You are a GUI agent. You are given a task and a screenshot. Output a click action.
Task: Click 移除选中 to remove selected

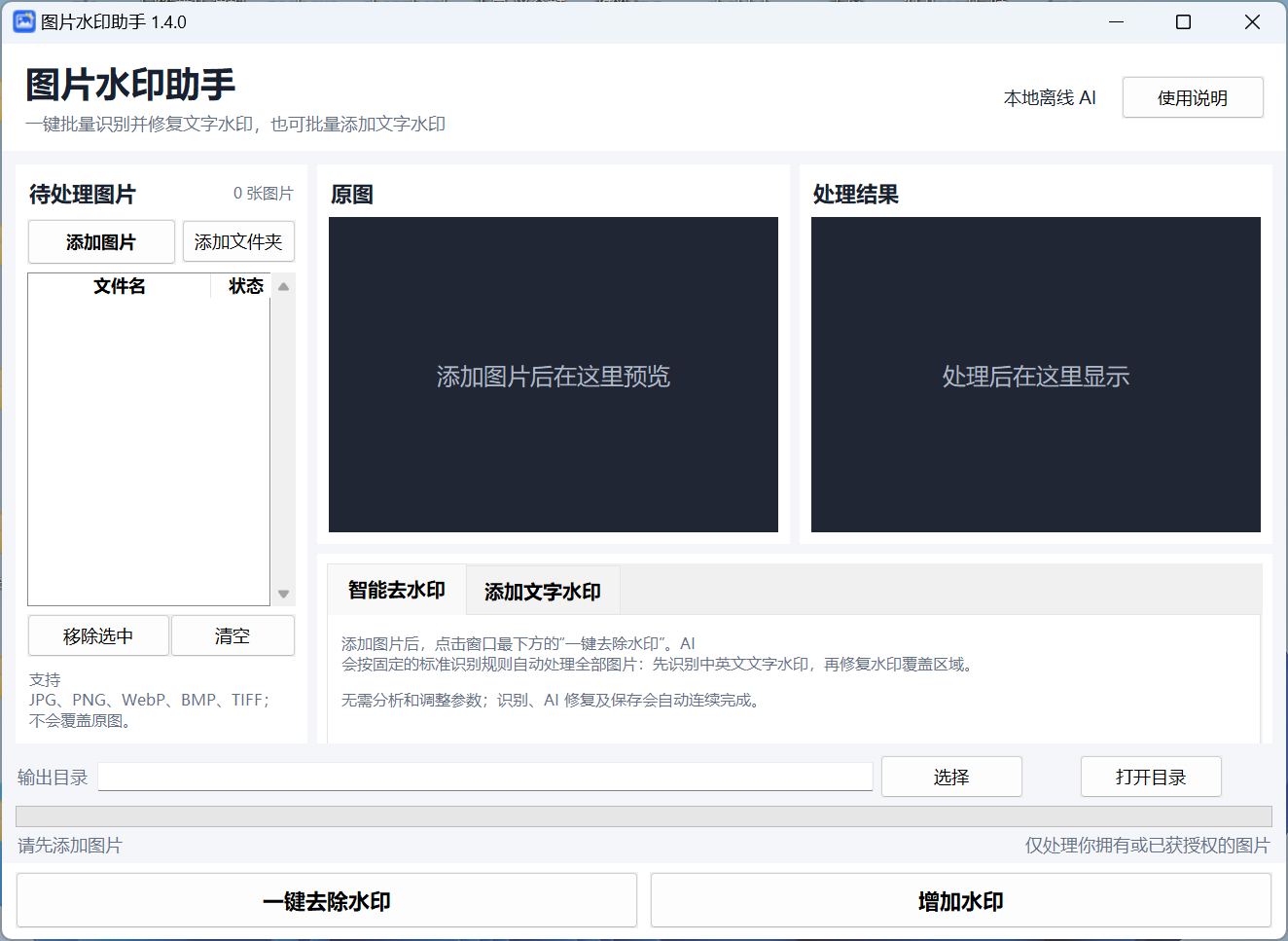pyautogui.click(x=98, y=635)
